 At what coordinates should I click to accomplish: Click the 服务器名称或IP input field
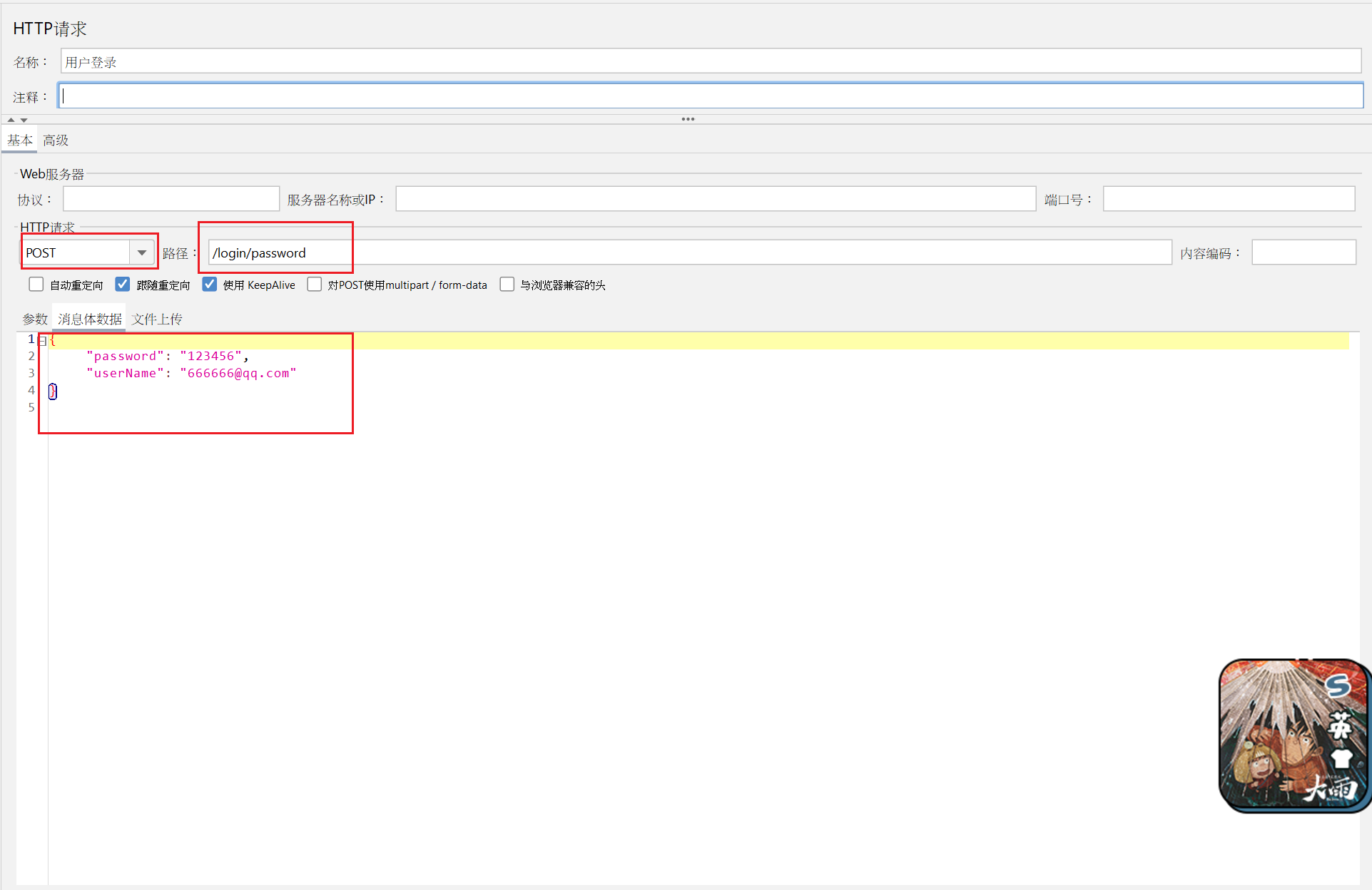(x=715, y=199)
